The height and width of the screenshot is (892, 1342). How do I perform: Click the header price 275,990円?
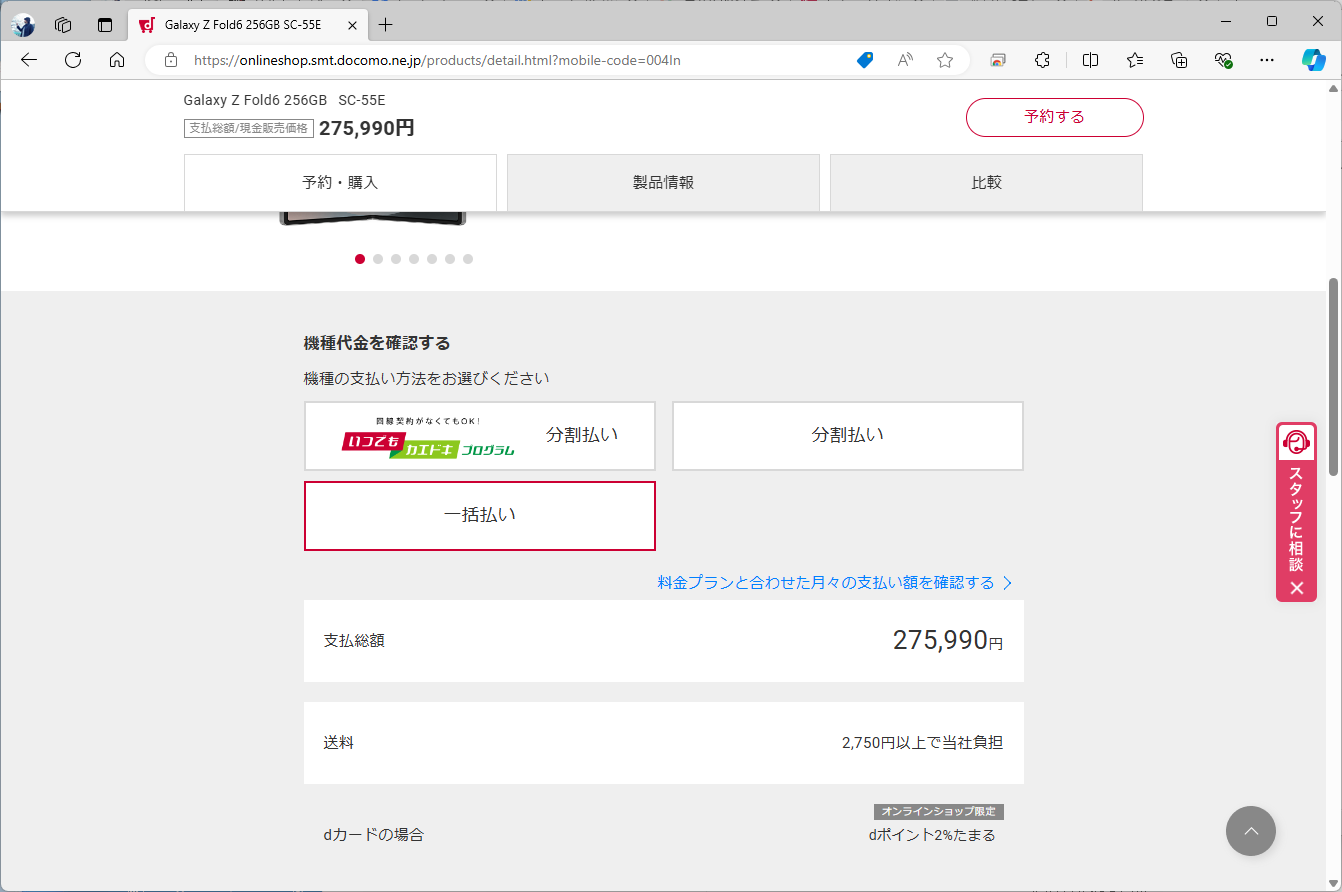tap(367, 128)
